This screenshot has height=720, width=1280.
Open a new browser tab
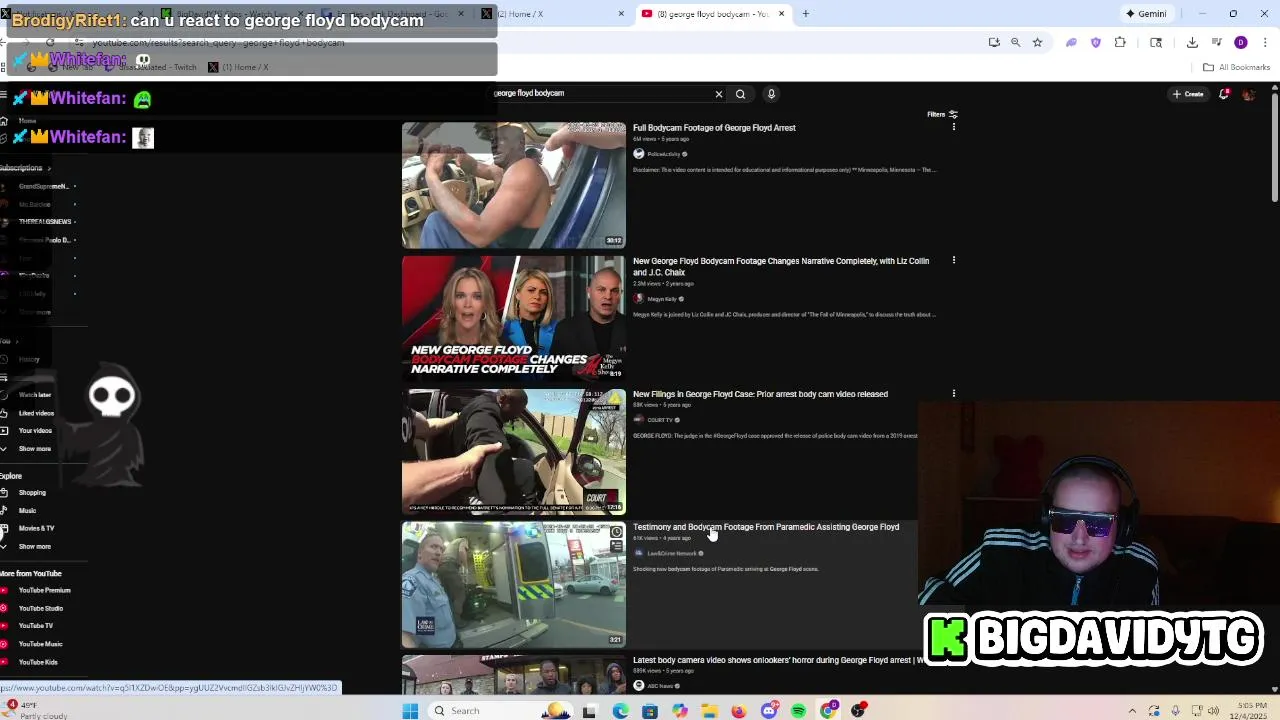click(x=805, y=14)
